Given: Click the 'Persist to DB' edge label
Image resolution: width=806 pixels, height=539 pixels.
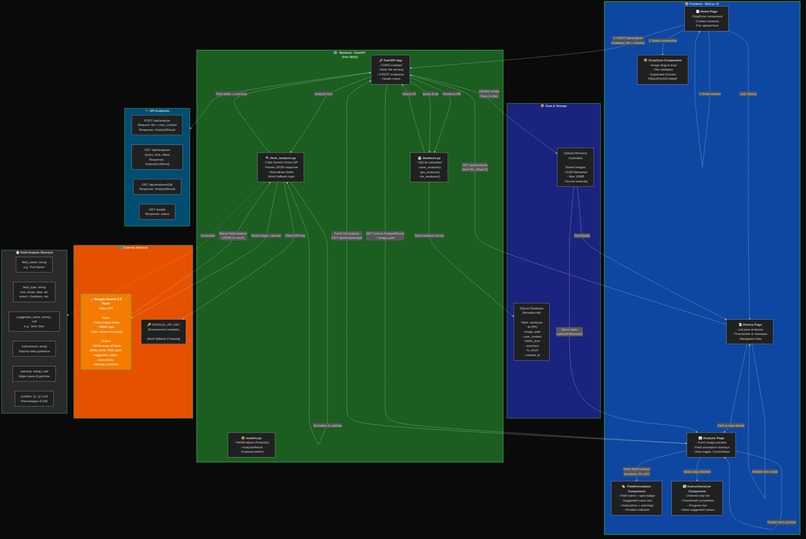Looking at the screenshot, I should [451, 94].
